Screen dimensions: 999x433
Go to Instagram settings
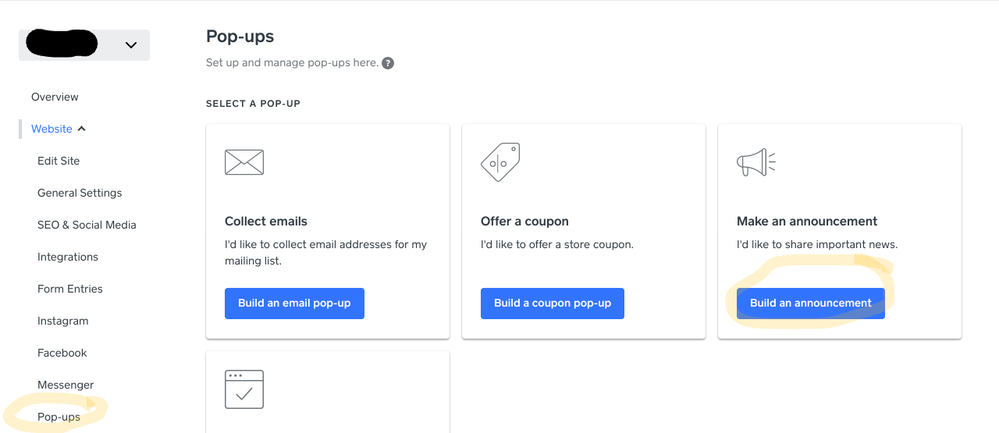pyautogui.click(x=63, y=321)
